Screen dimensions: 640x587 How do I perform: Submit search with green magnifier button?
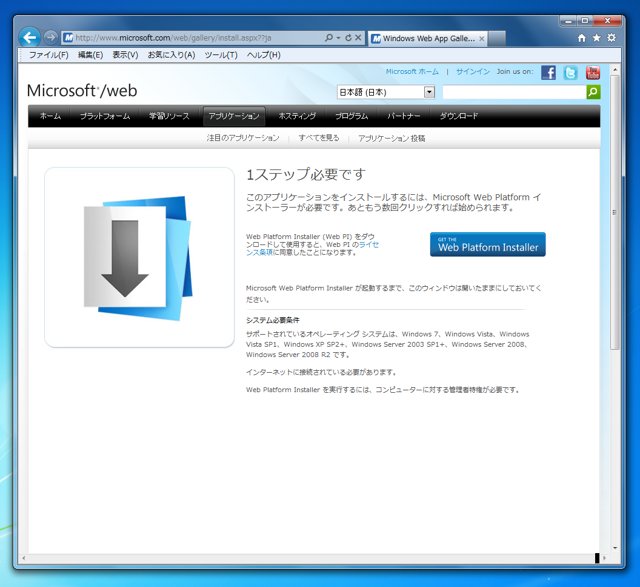pyautogui.click(x=593, y=92)
